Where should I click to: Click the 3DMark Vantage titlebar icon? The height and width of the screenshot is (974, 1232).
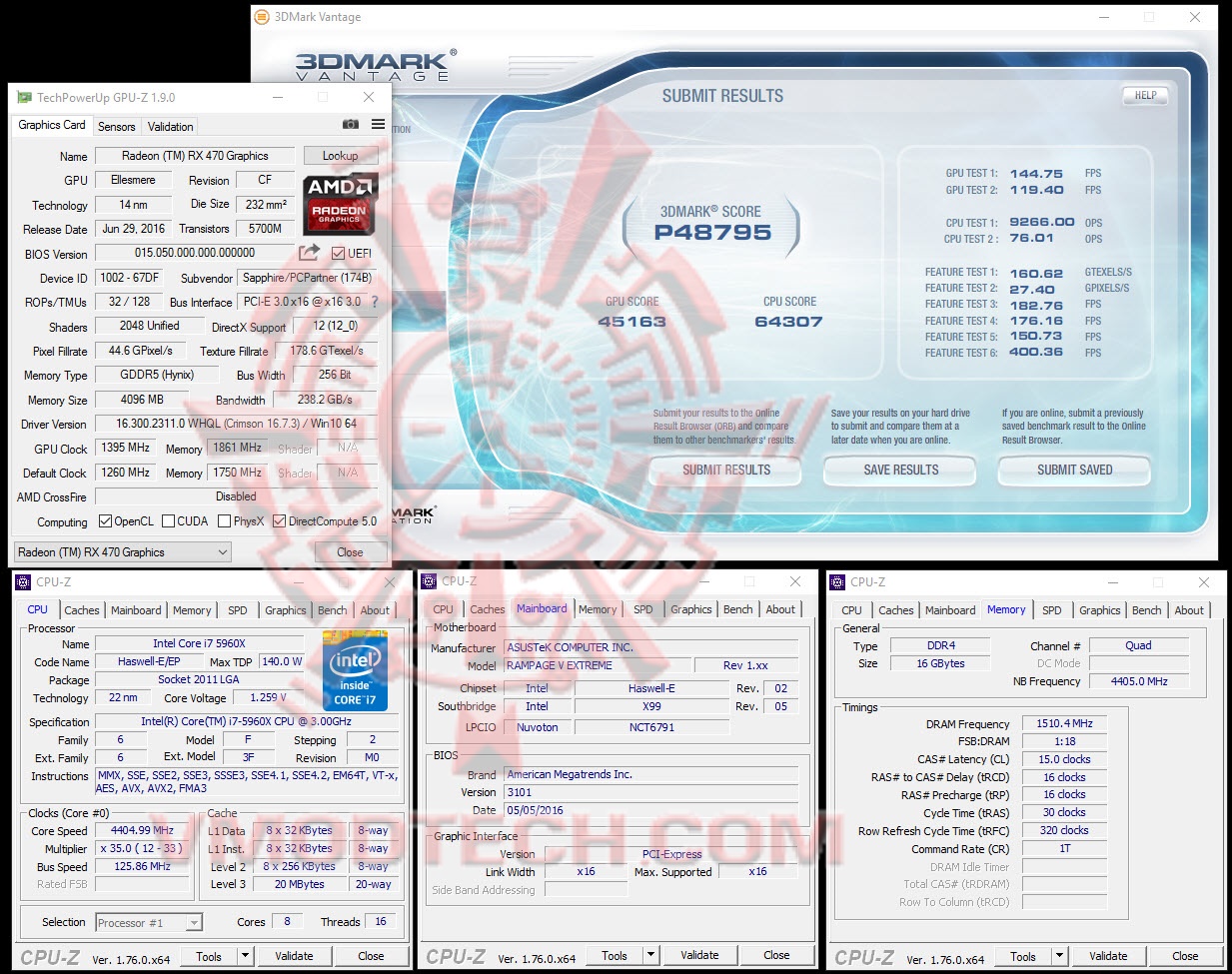point(262,17)
